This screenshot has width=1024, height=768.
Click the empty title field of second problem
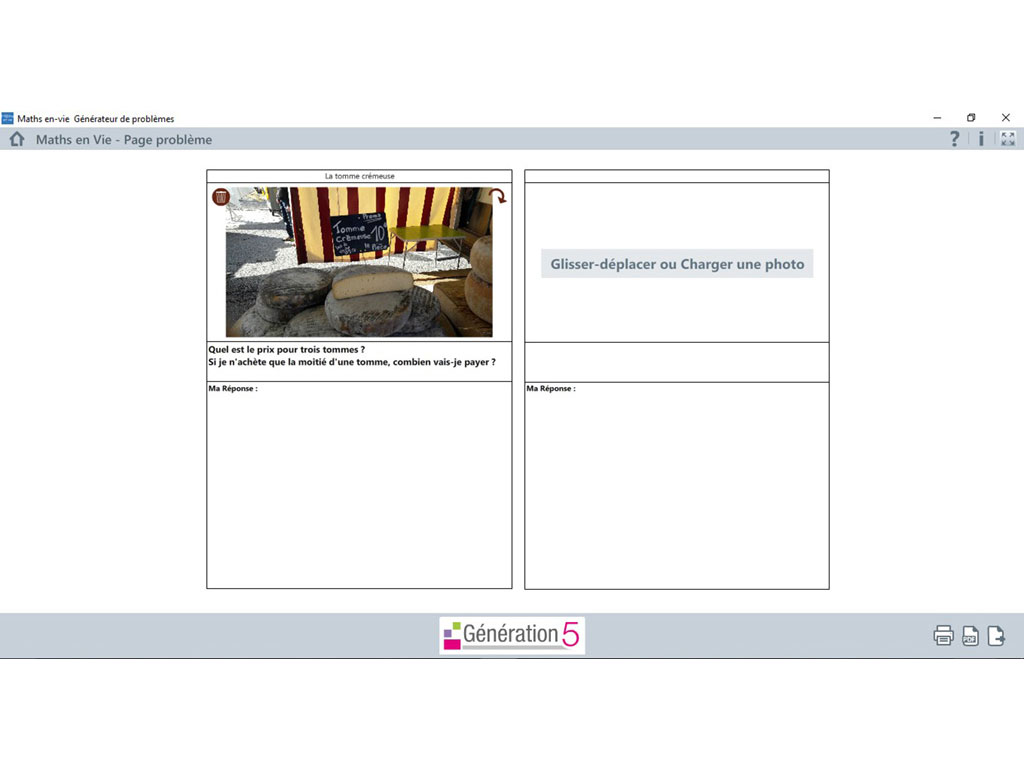point(677,176)
